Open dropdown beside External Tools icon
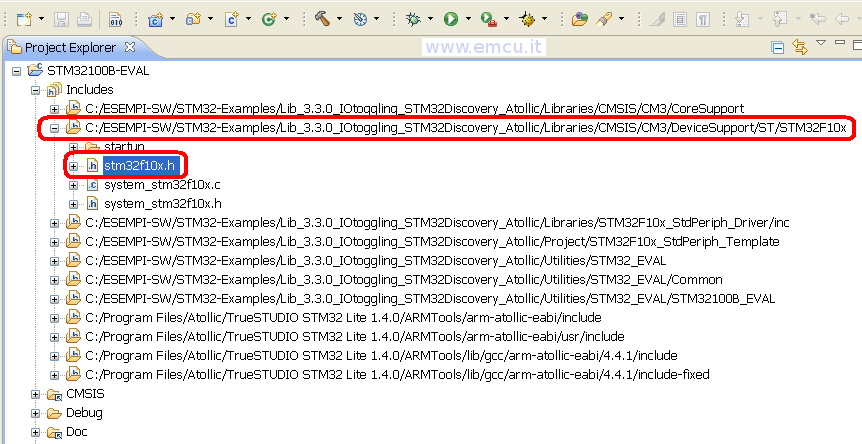 point(506,19)
